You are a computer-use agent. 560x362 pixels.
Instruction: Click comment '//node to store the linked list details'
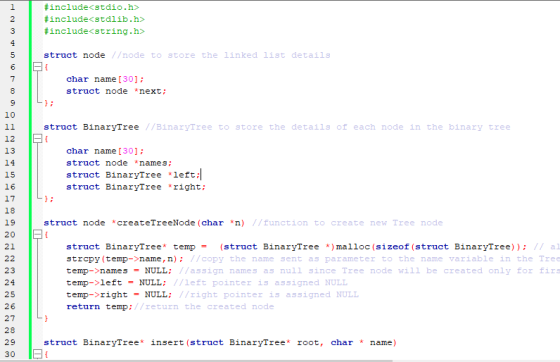coord(221,55)
